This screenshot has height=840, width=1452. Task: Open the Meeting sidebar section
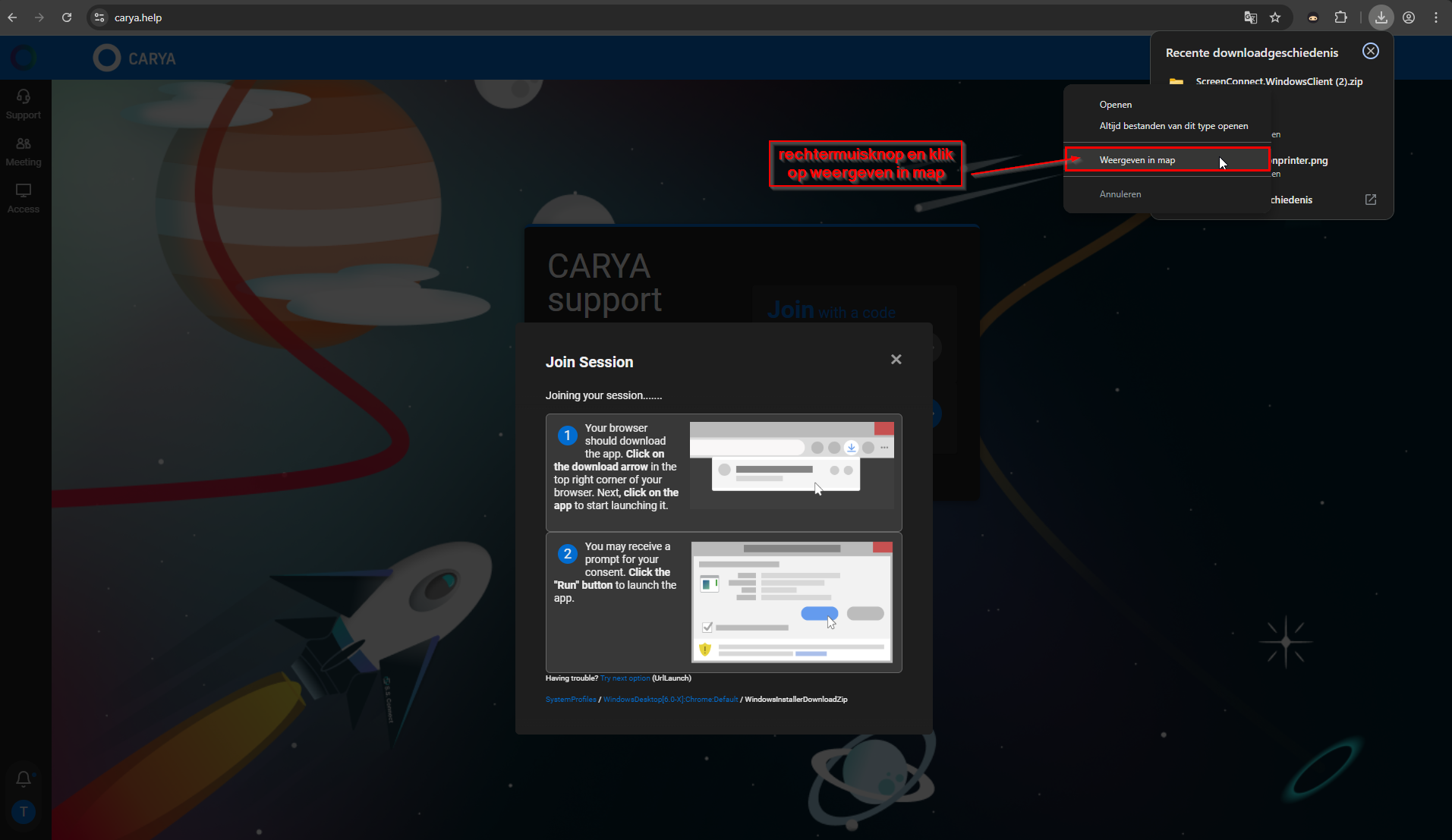coord(24,152)
